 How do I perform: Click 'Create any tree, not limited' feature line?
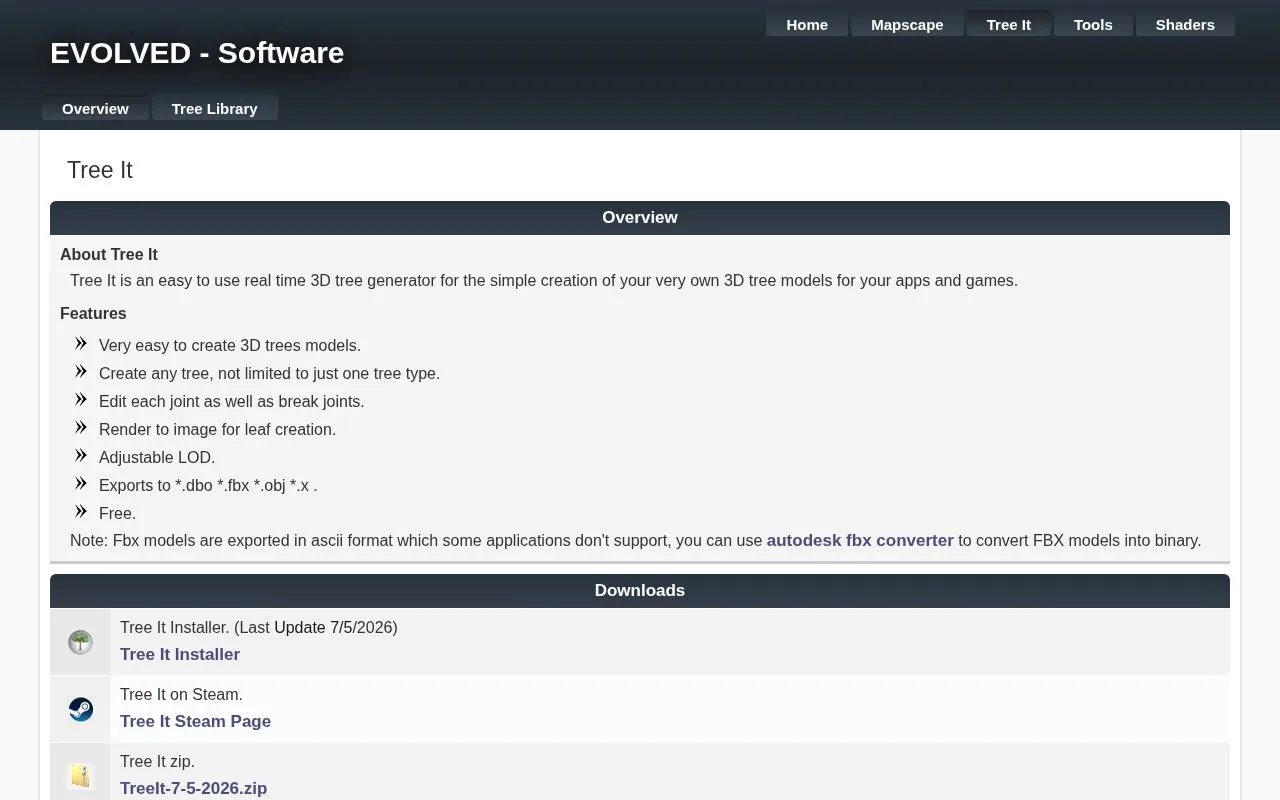click(x=269, y=373)
